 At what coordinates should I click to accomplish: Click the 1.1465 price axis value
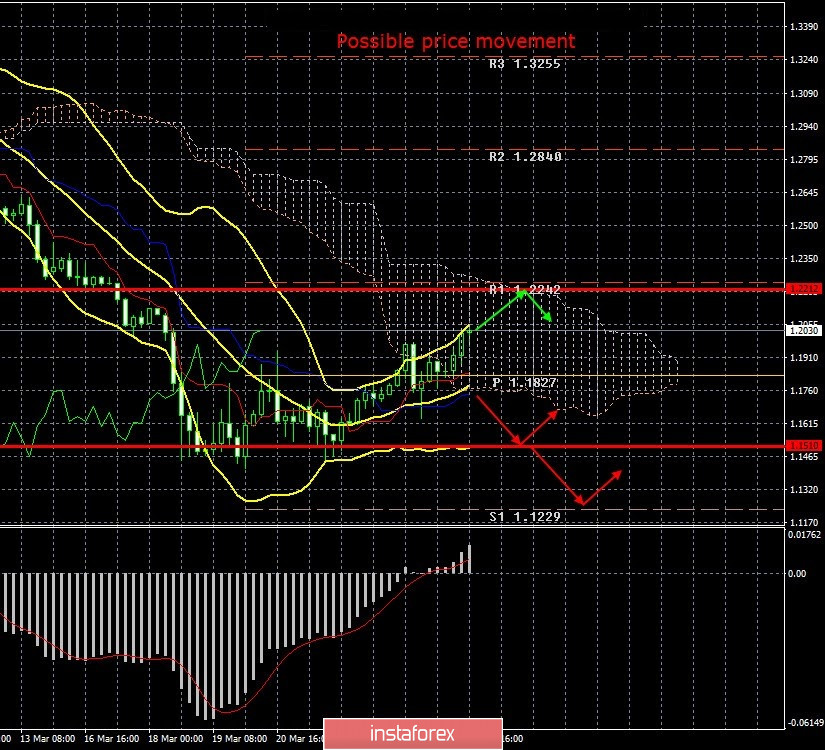coord(804,457)
